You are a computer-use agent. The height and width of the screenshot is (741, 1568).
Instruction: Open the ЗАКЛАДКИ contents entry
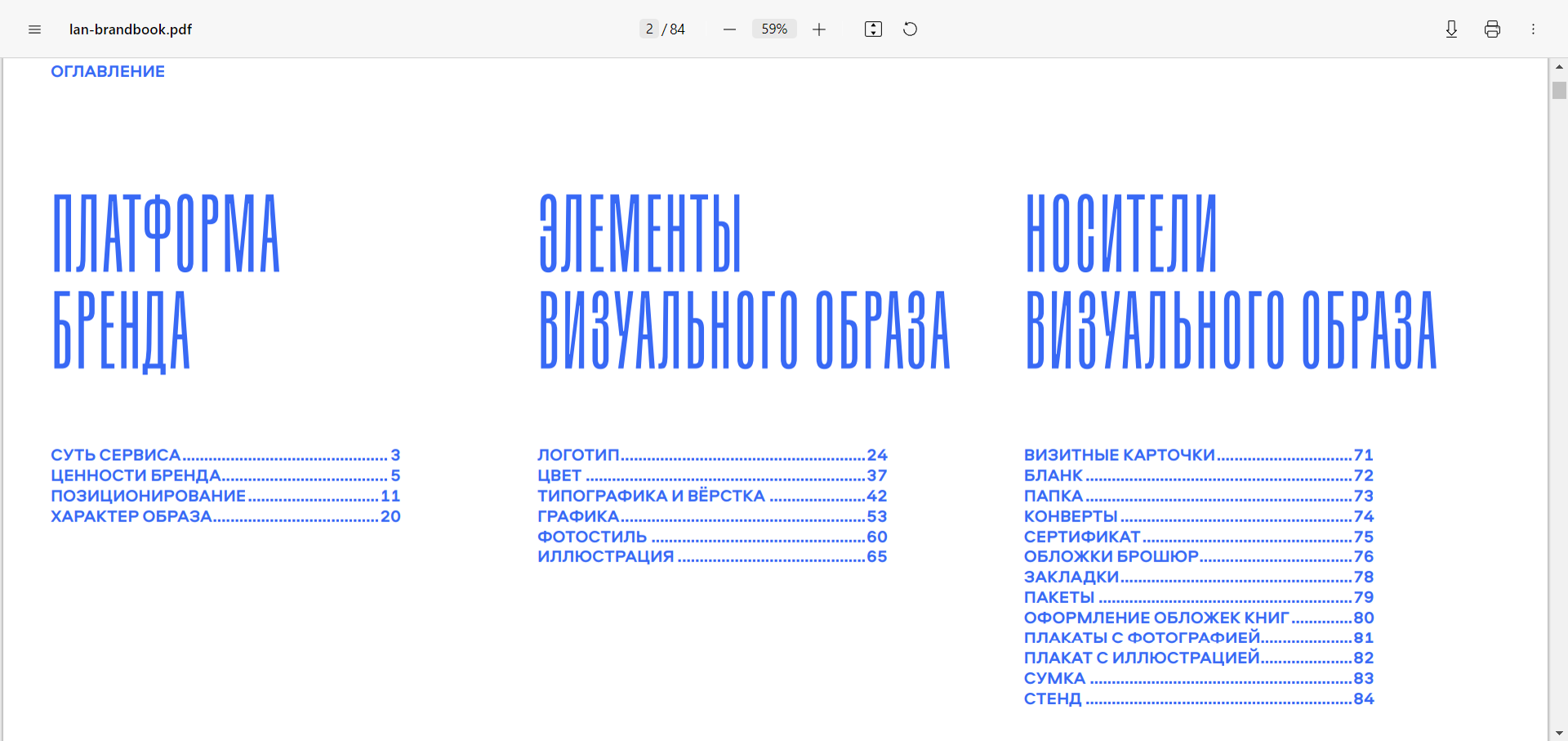coord(1199,577)
